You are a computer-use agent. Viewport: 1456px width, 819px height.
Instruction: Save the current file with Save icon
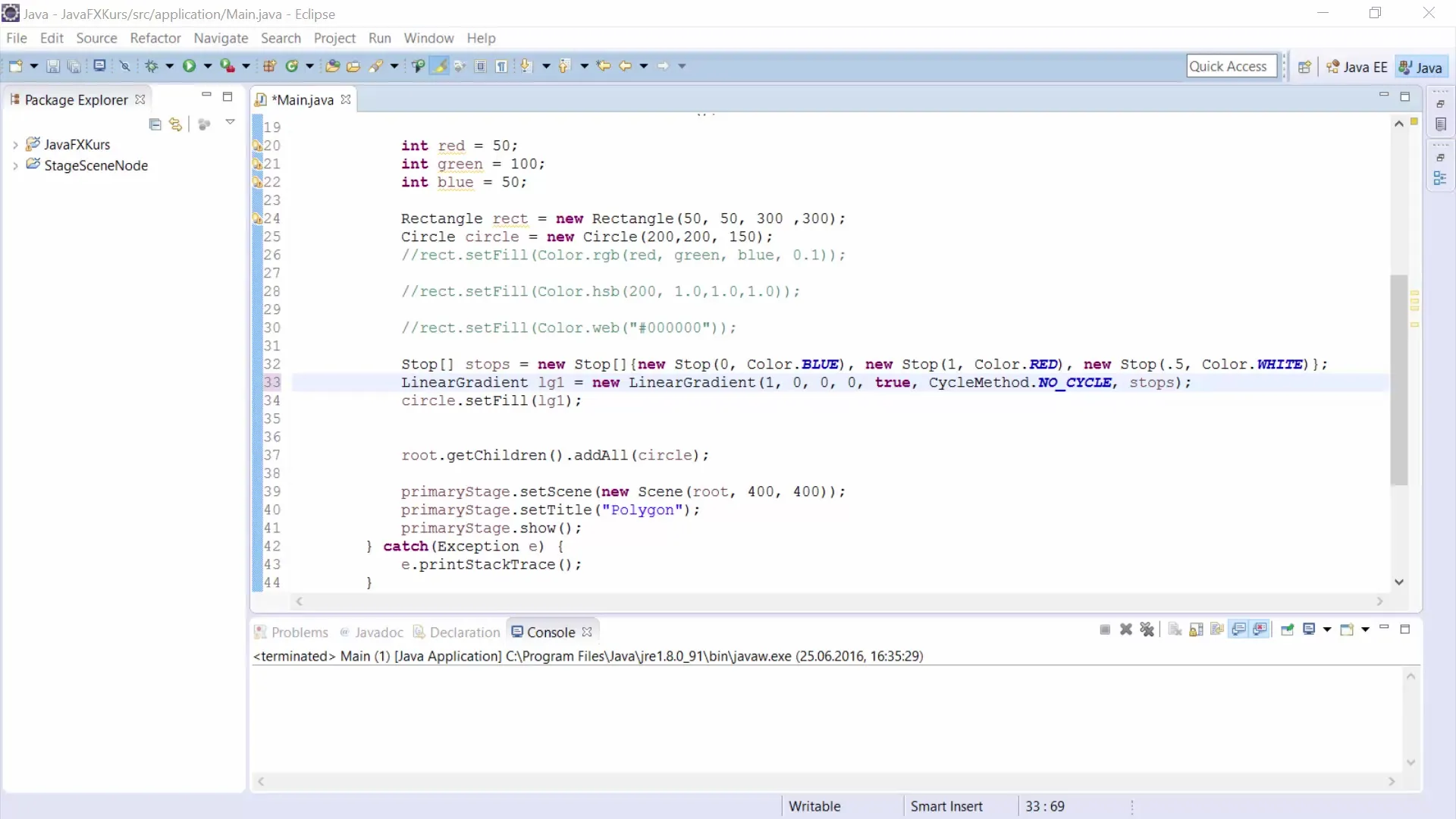click(x=53, y=67)
